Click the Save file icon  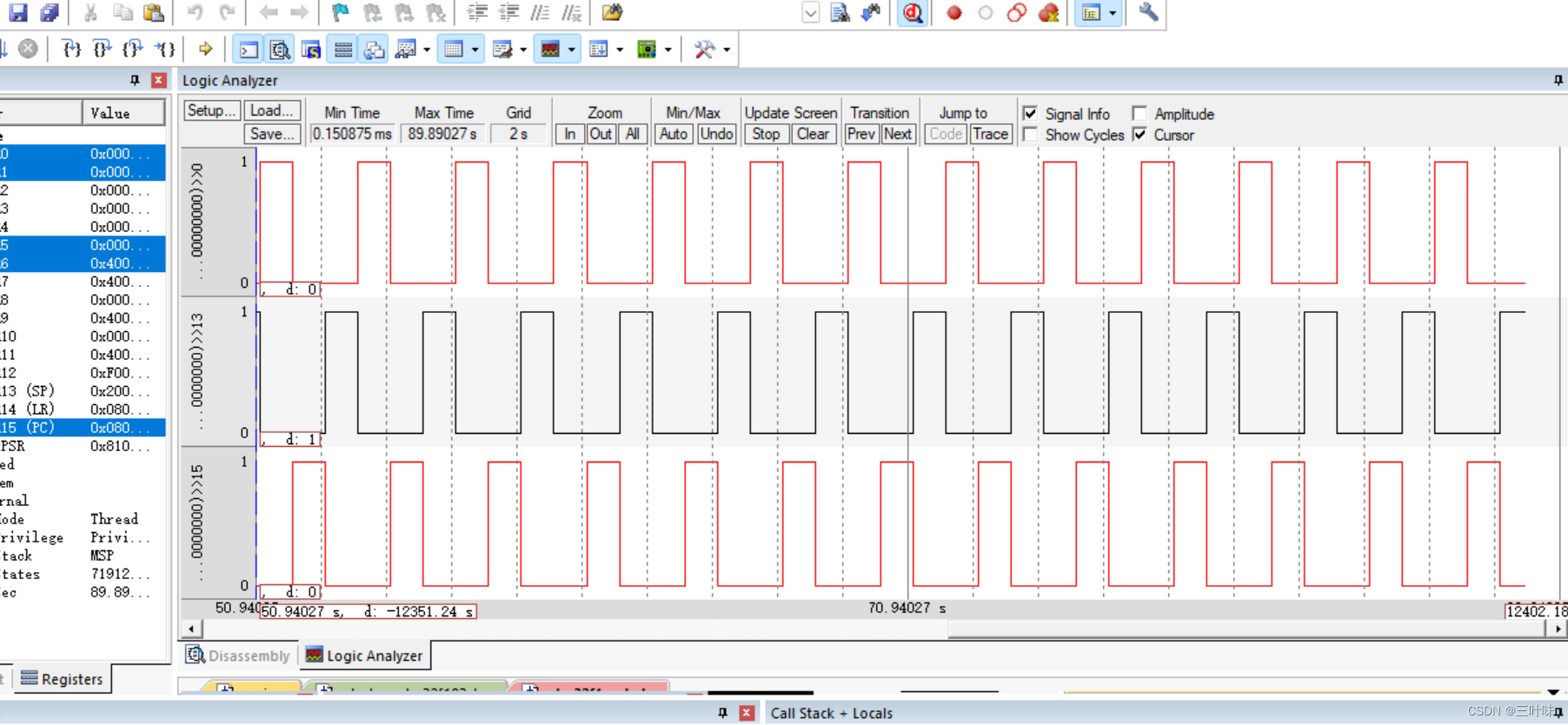click(17, 12)
